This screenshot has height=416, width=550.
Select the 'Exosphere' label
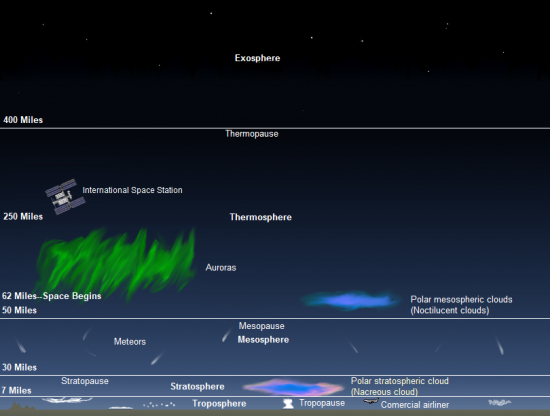coord(257,58)
